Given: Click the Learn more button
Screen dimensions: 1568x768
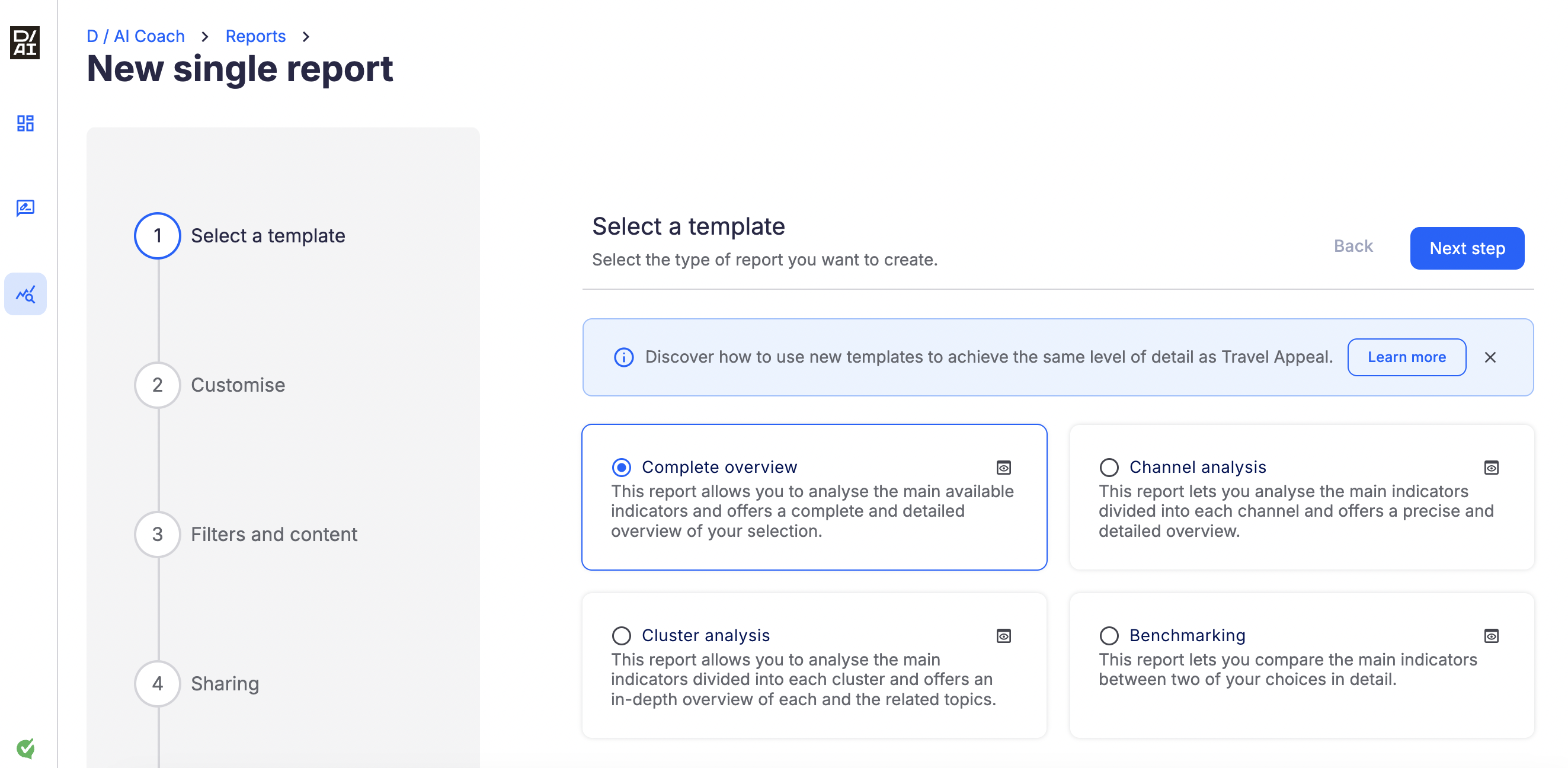Looking at the screenshot, I should tap(1407, 357).
